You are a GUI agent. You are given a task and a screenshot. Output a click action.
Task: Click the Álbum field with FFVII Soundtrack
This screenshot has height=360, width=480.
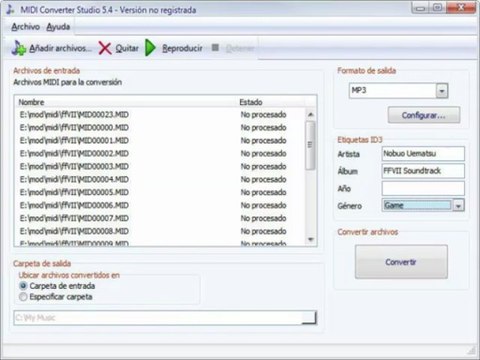(423, 171)
